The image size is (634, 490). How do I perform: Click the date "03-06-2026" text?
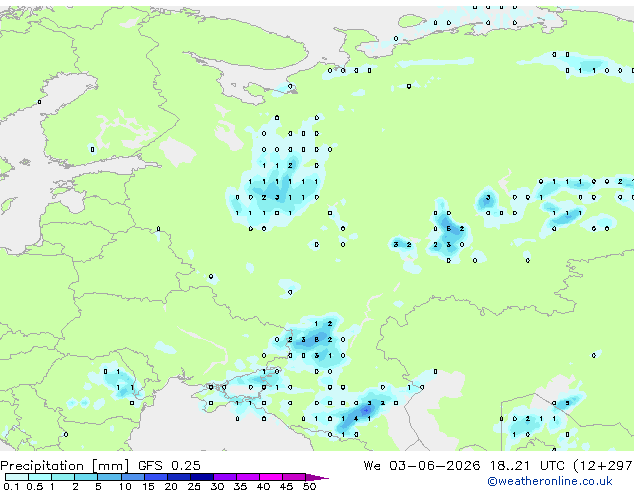pyautogui.click(x=435, y=466)
